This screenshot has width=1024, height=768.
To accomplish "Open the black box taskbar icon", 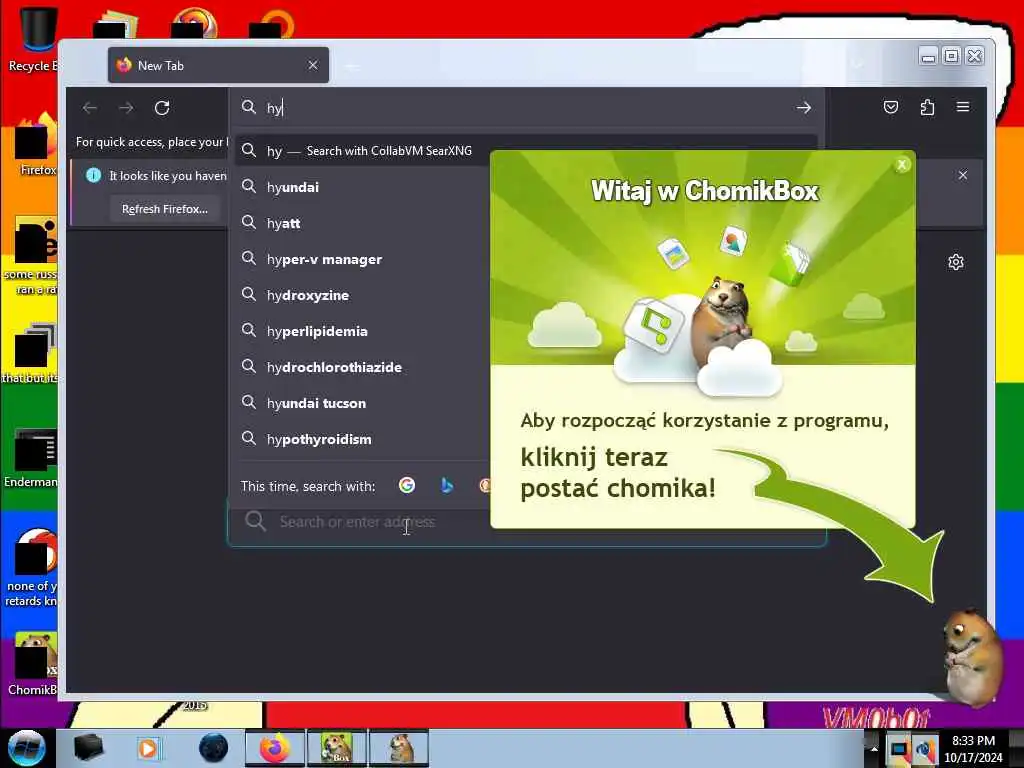I will click(x=88, y=748).
